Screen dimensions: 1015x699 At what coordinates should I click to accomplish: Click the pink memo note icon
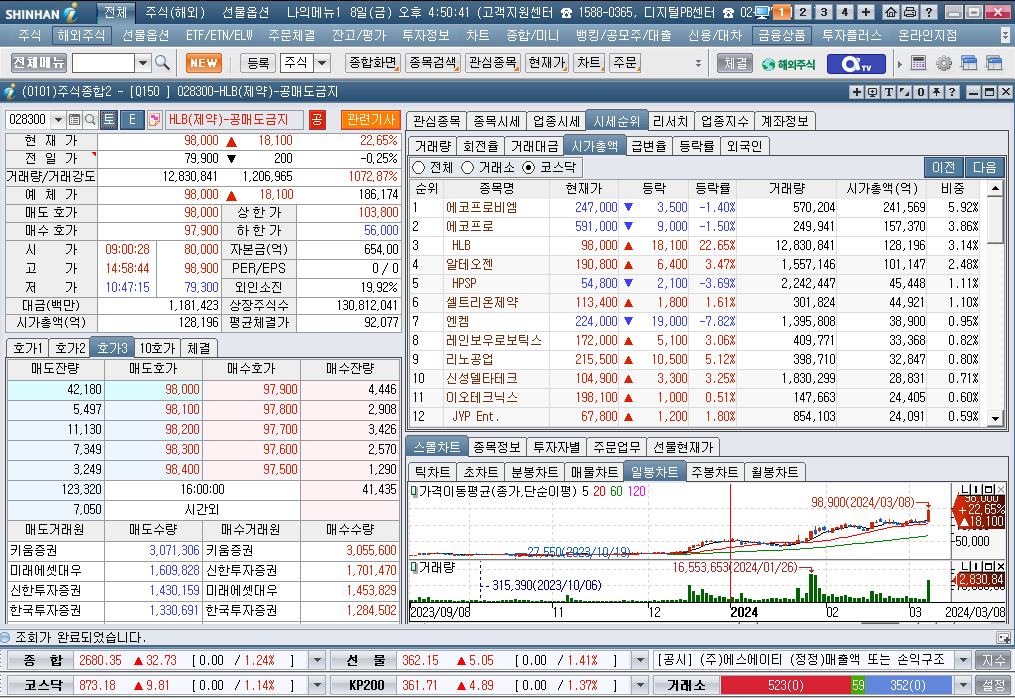[154, 120]
